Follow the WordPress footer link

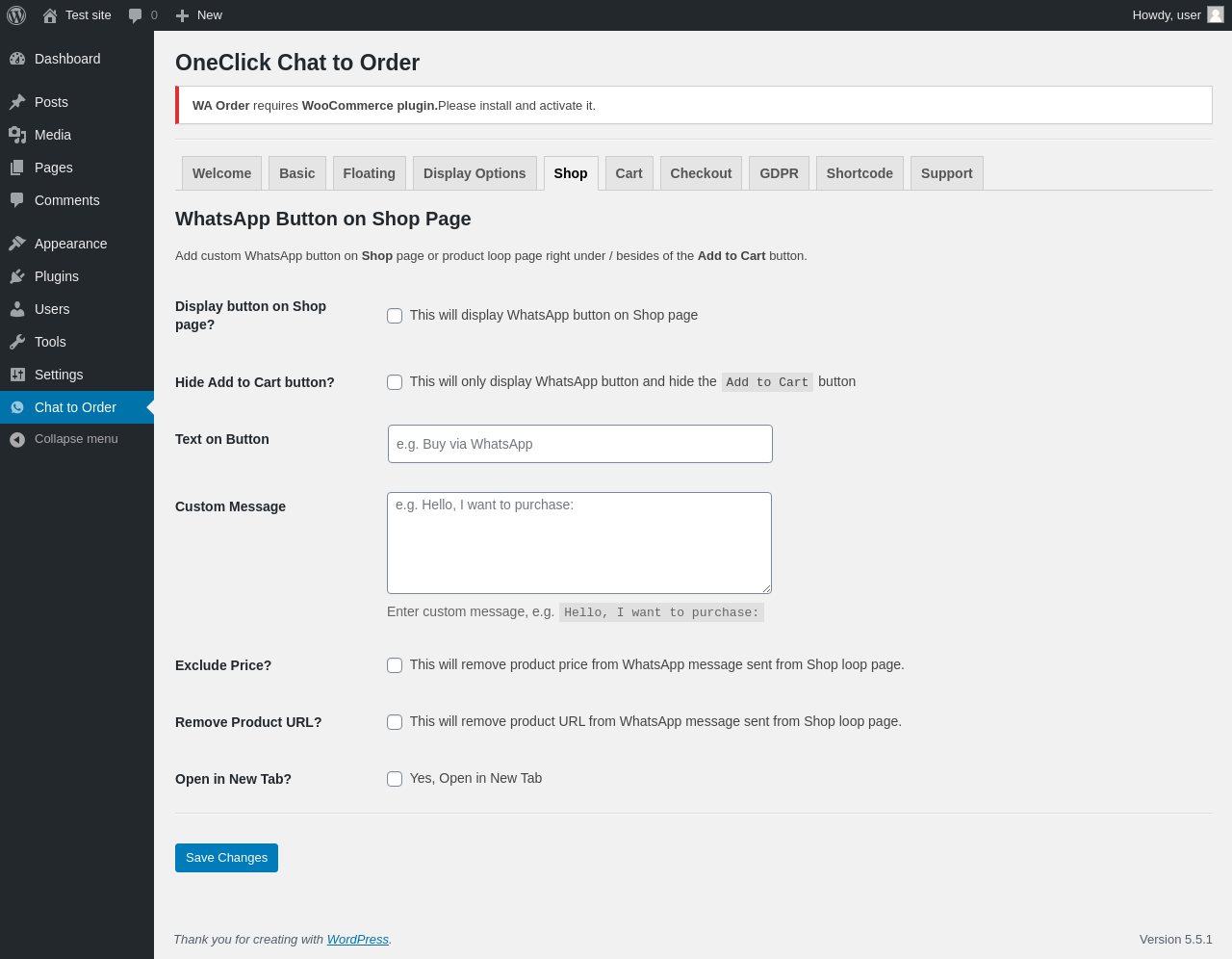[x=358, y=940]
